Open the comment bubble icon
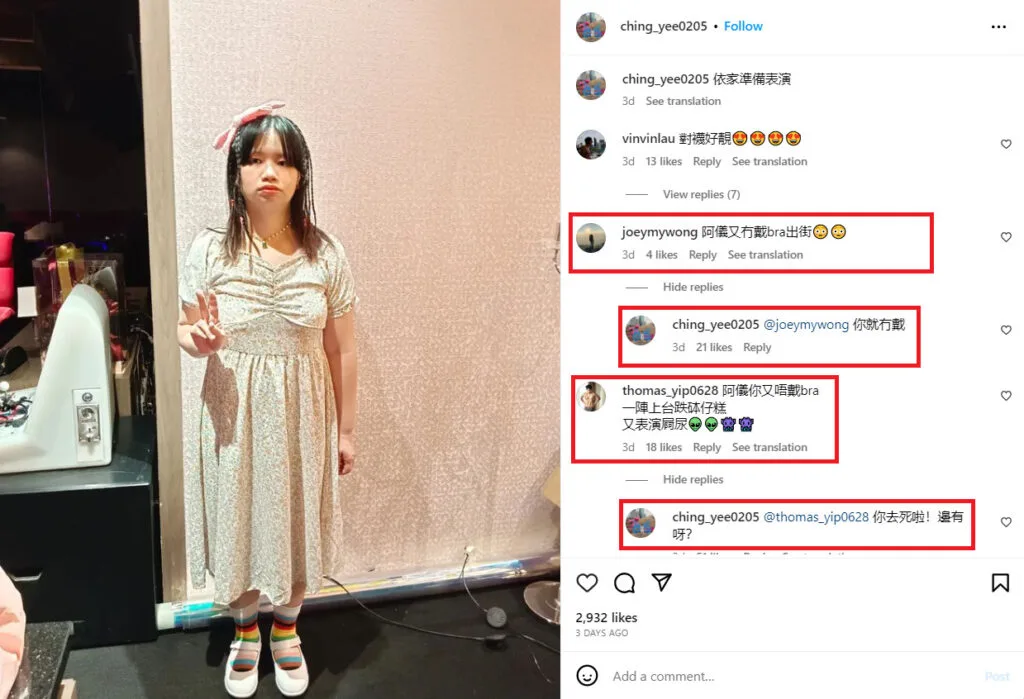The height and width of the screenshot is (699, 1024). [x=624, y=582]
